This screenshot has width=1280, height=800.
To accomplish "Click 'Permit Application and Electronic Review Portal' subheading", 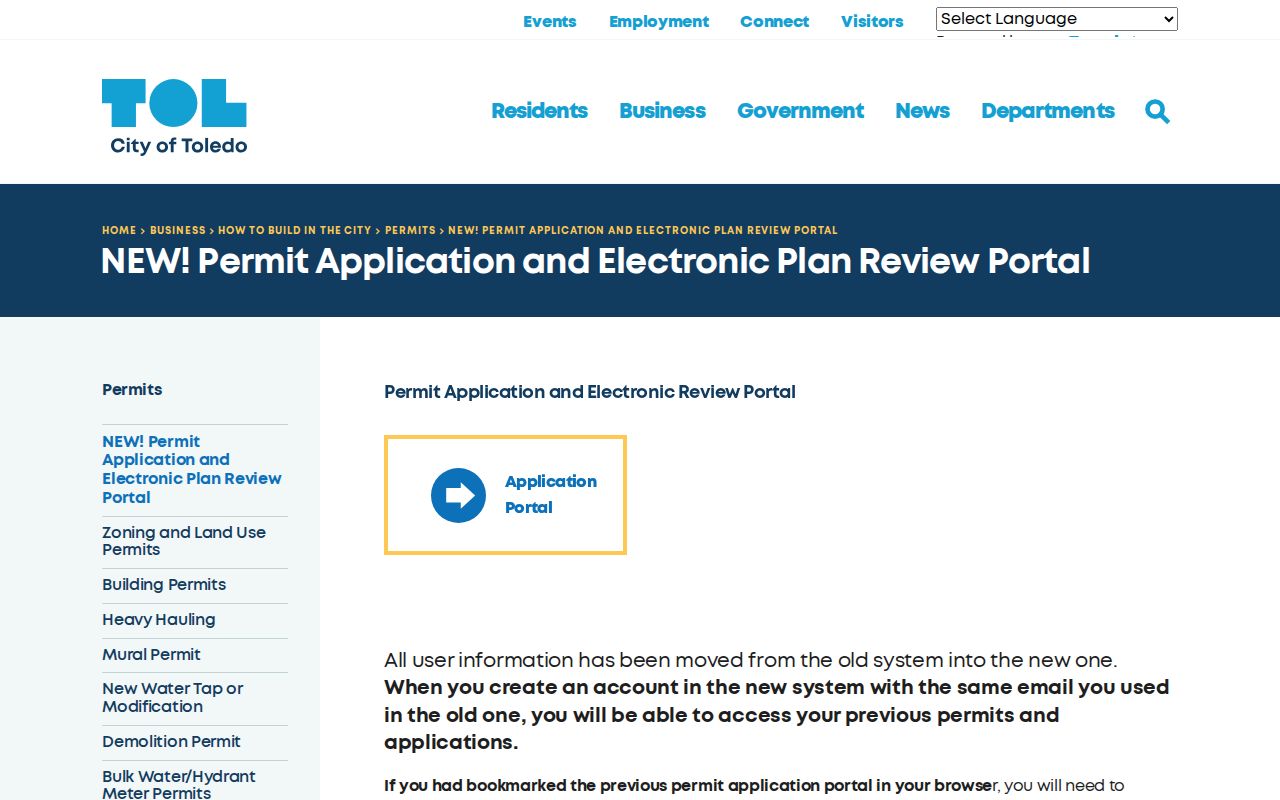I will coord(590,392).
